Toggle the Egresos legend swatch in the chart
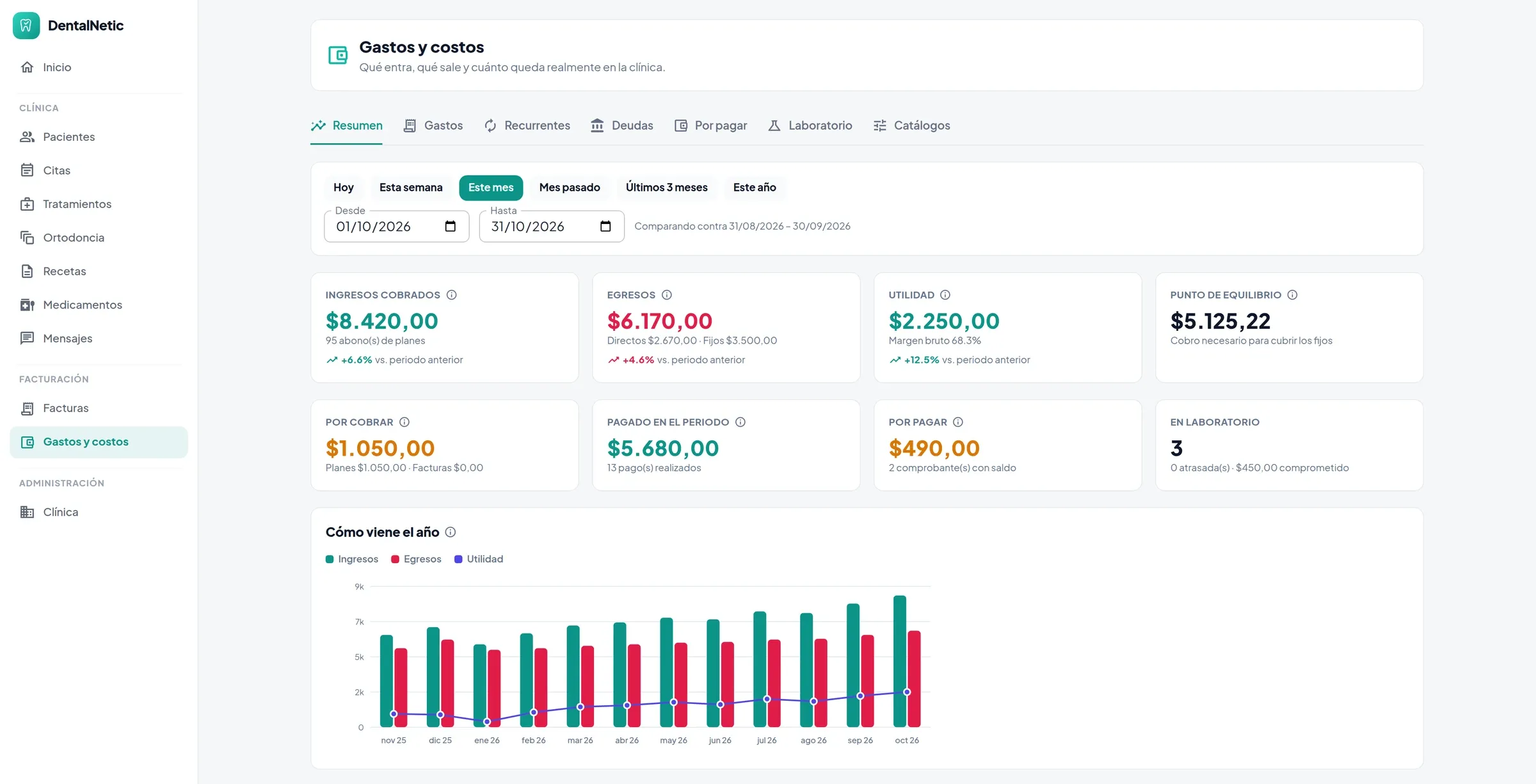The height and width of the screenshot is (784, 1536). [x=395, y=559]
